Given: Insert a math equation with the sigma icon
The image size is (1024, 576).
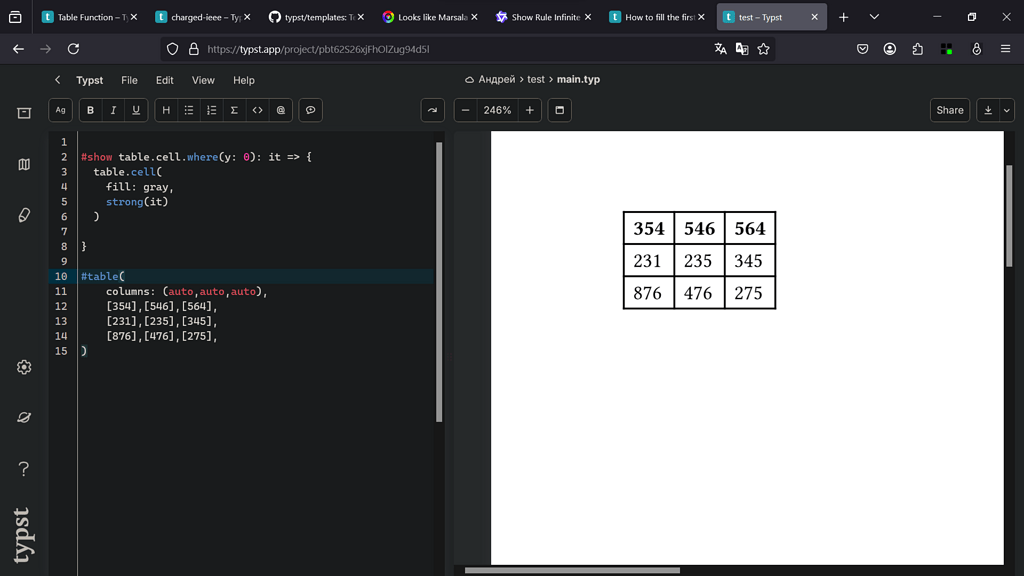Looking at the screenshot, I should [233, 110].
